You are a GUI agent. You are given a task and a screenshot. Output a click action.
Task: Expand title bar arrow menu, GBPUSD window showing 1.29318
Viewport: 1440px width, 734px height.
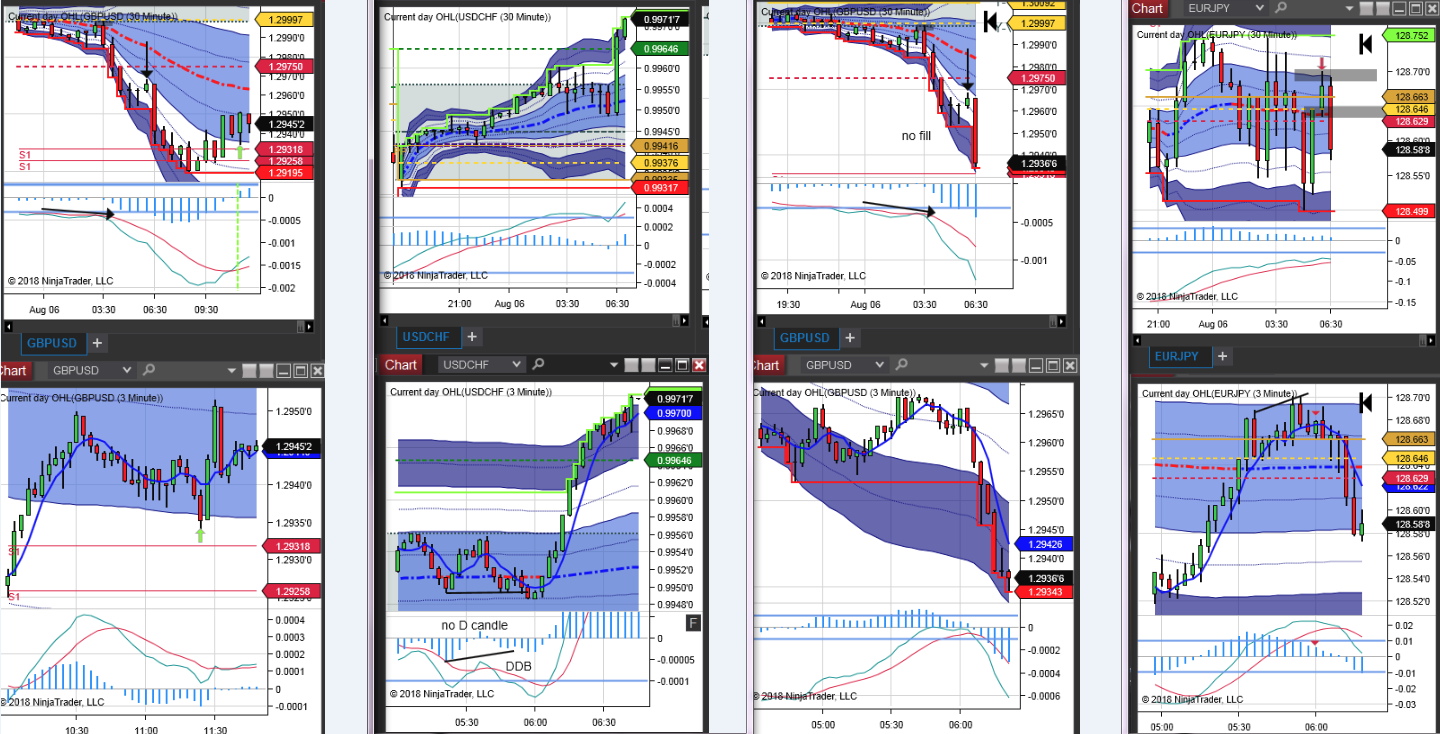click(232, 370)
